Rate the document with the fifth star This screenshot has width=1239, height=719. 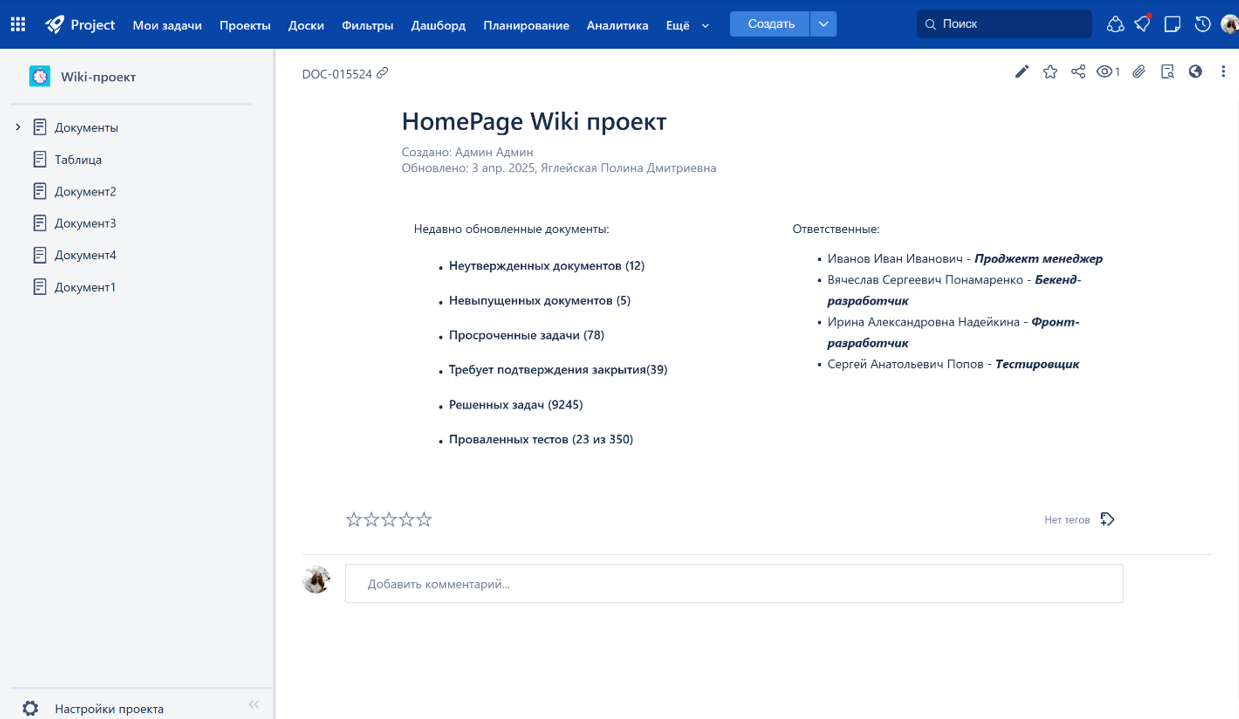(425, 519)
